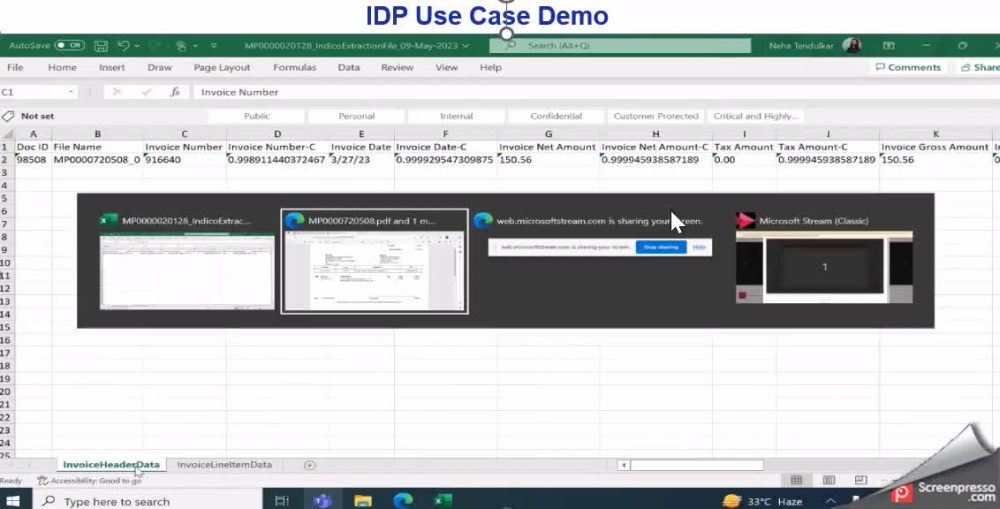Switch to the Home ribbon tab
The width and height of the screenshot is (1000, 509).
click(x=62, y=67)
